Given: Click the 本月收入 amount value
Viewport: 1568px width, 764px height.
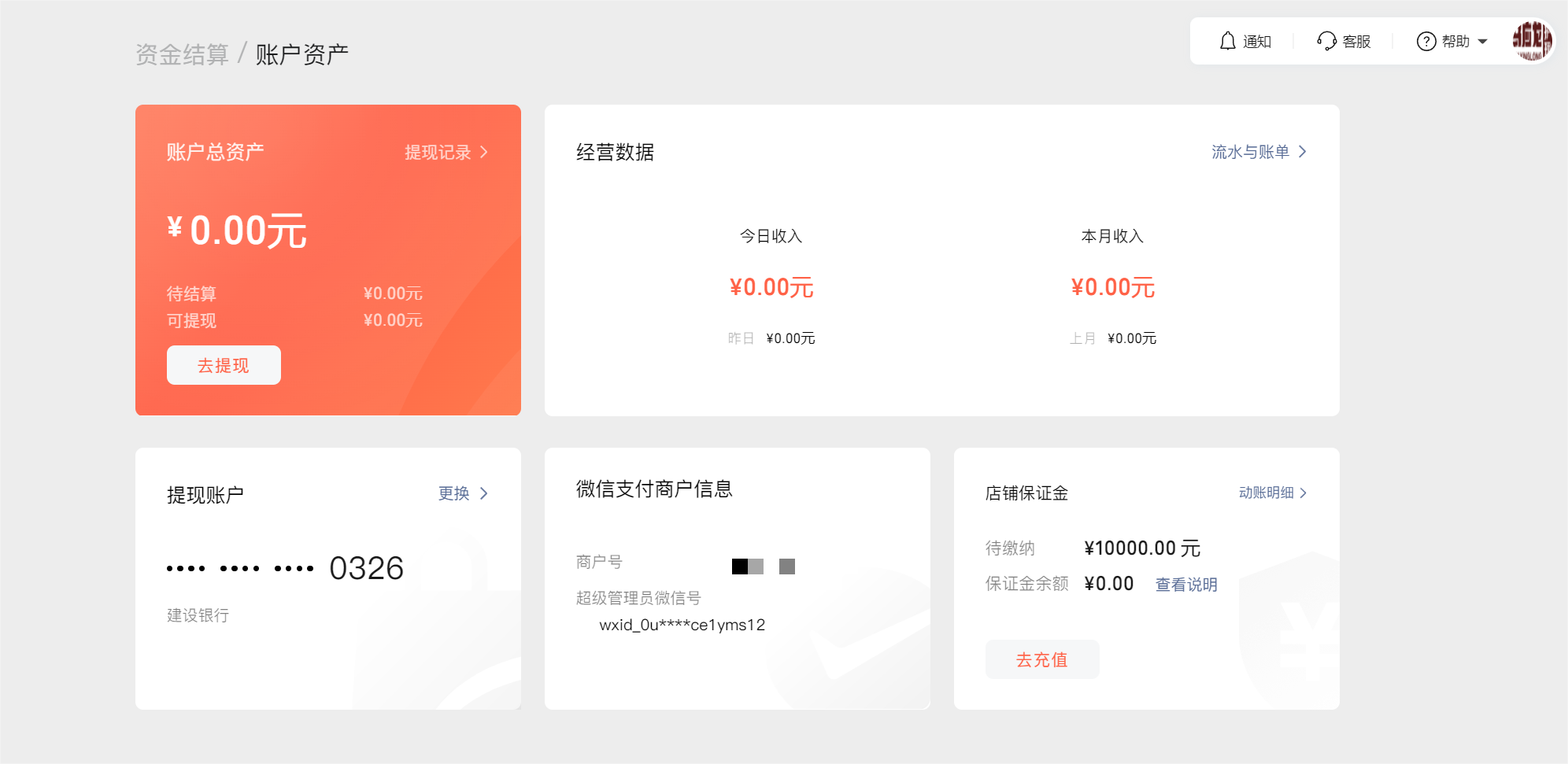Looking at the screenshot, I should pos(1113,287).
